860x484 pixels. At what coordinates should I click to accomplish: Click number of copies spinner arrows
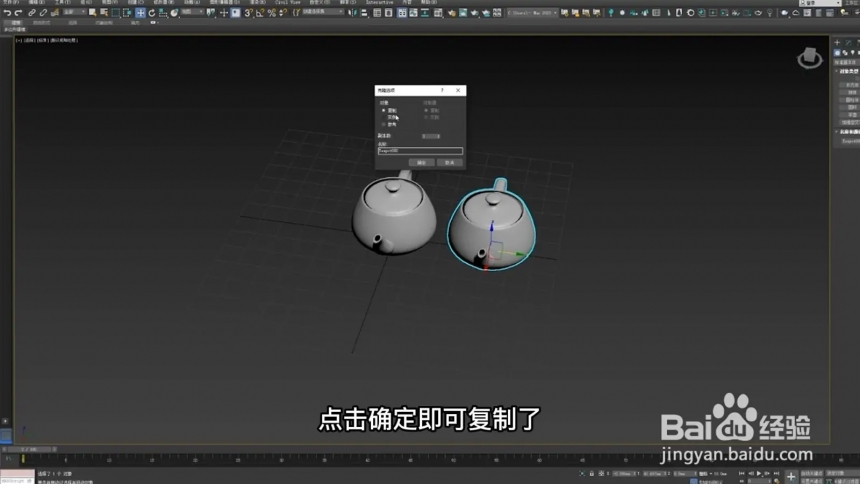click(438, 136)
